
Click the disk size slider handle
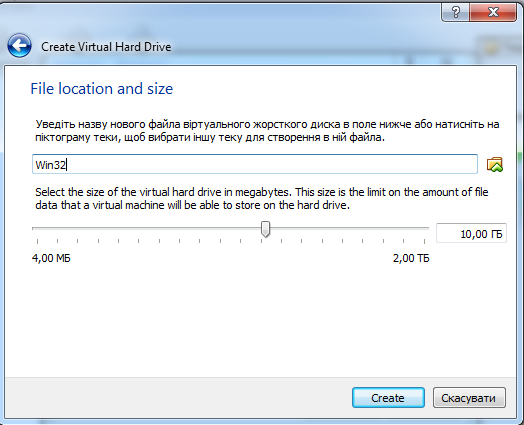[265, 229]
